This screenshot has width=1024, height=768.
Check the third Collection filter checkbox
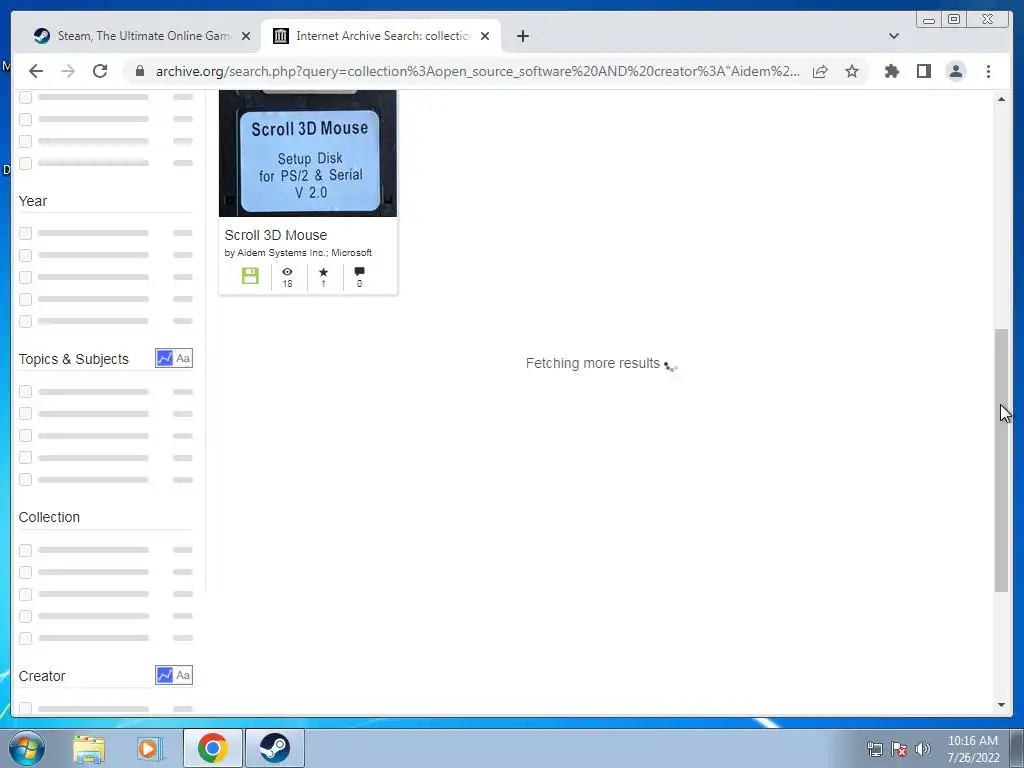(x=25, y=594)
